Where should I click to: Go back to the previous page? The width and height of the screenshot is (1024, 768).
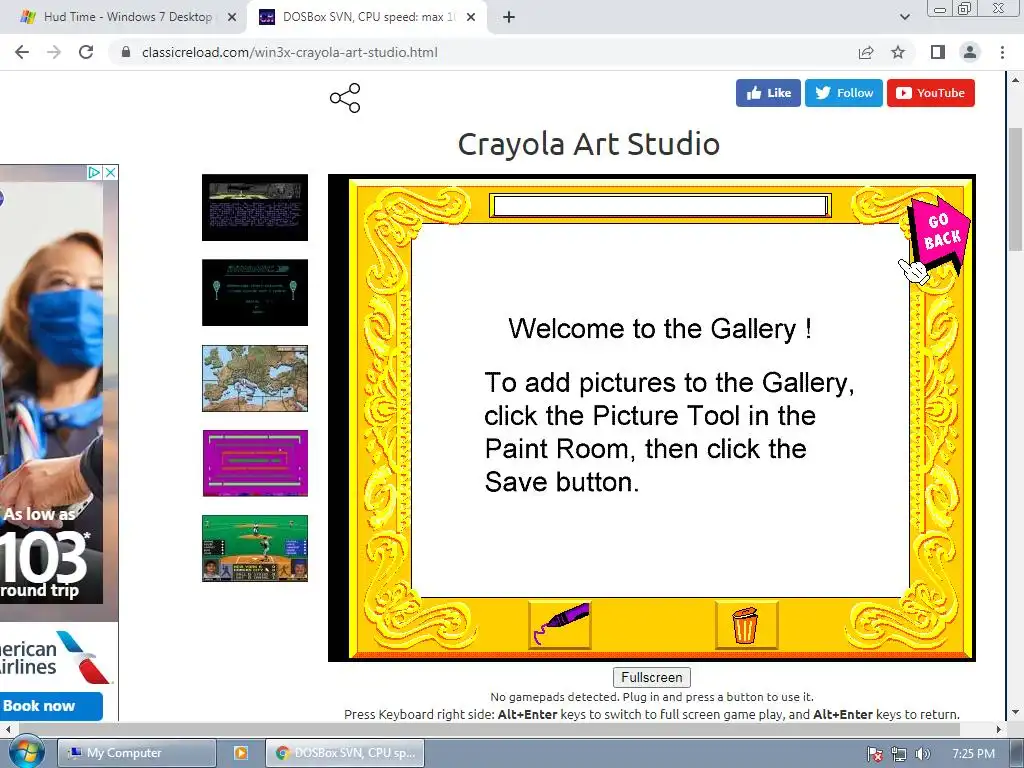[x=22, y=52]
